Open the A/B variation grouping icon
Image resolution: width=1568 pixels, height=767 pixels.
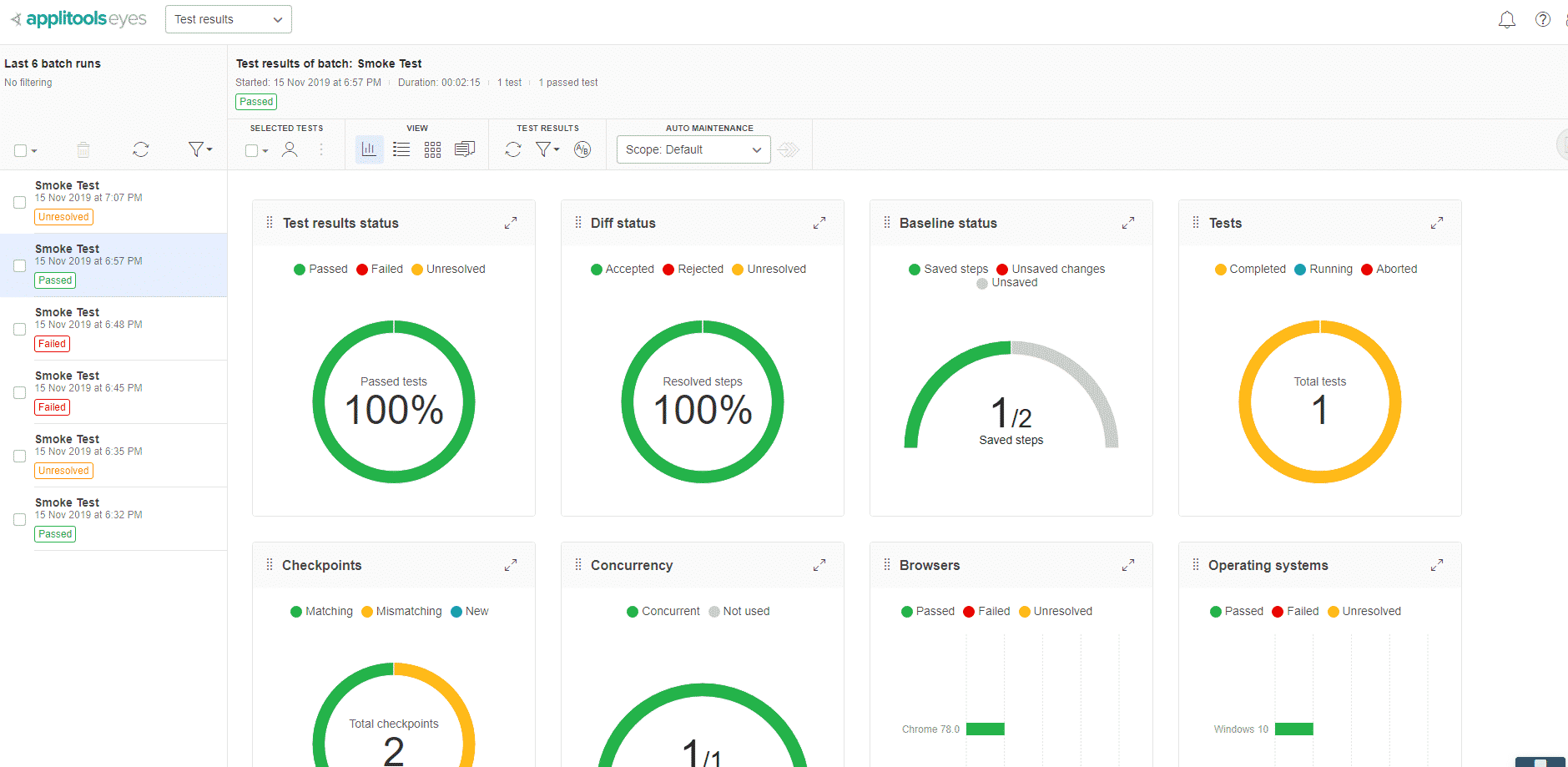582,149
